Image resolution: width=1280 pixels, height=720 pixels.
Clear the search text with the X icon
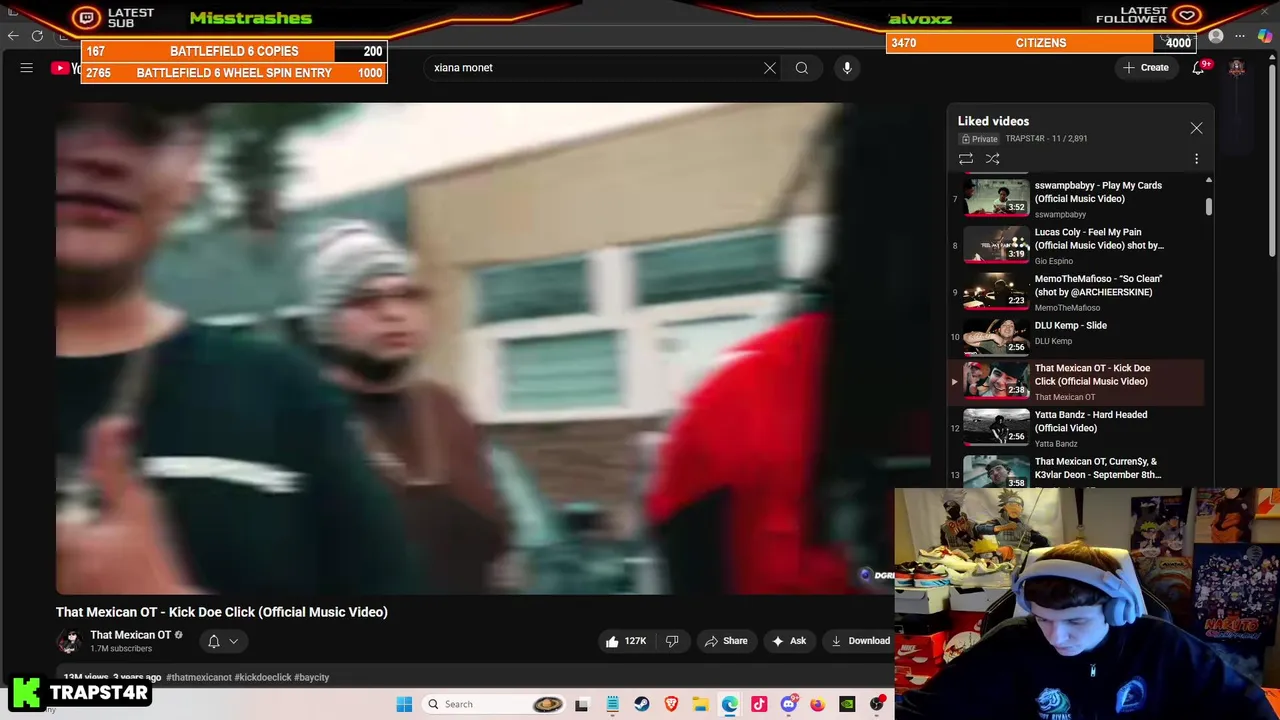tap(770, 68)
